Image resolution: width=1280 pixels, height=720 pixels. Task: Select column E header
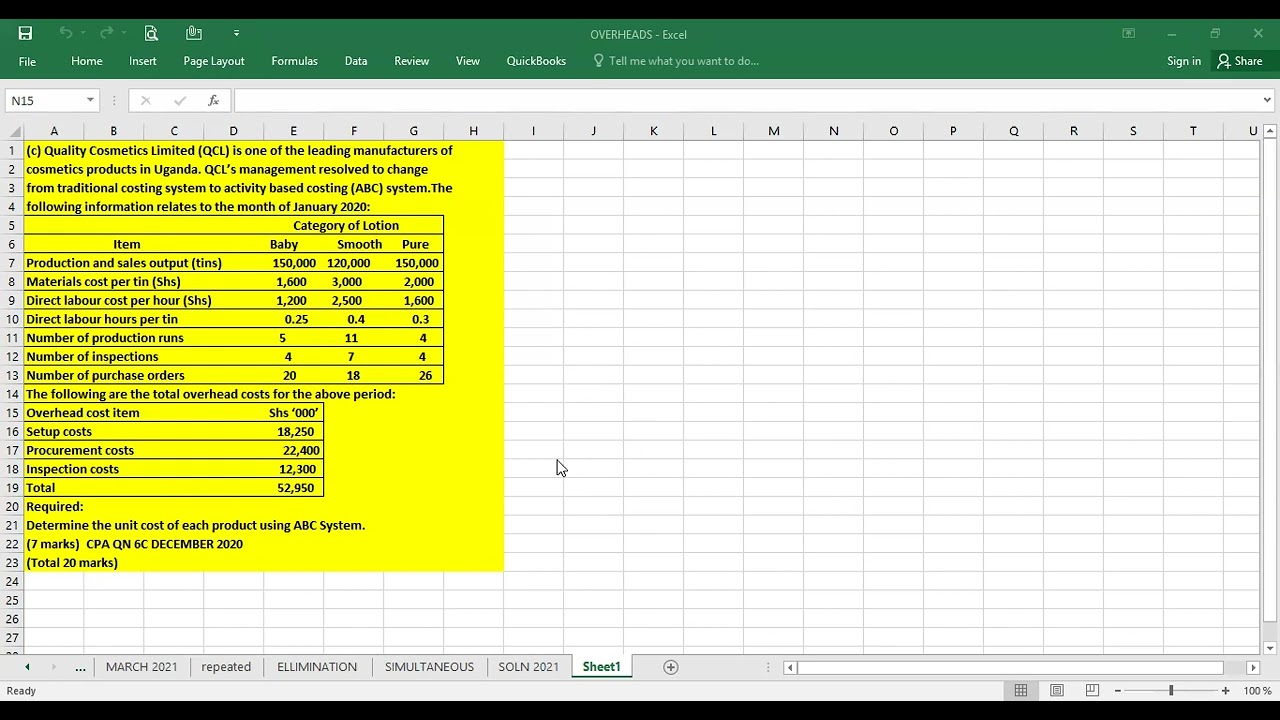293,131
